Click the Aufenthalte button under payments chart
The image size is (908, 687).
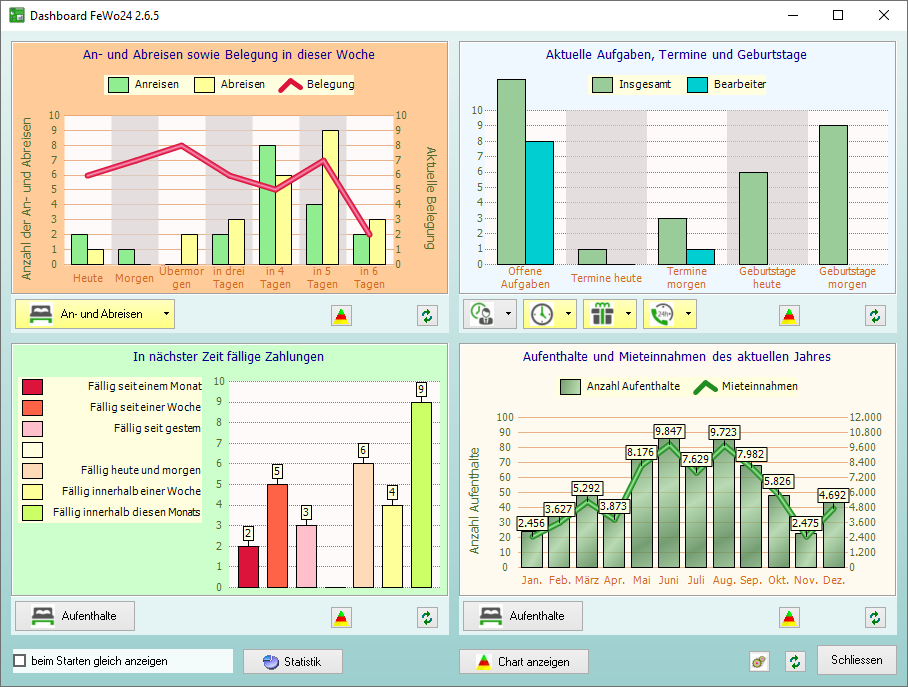(x=74, y=616)
